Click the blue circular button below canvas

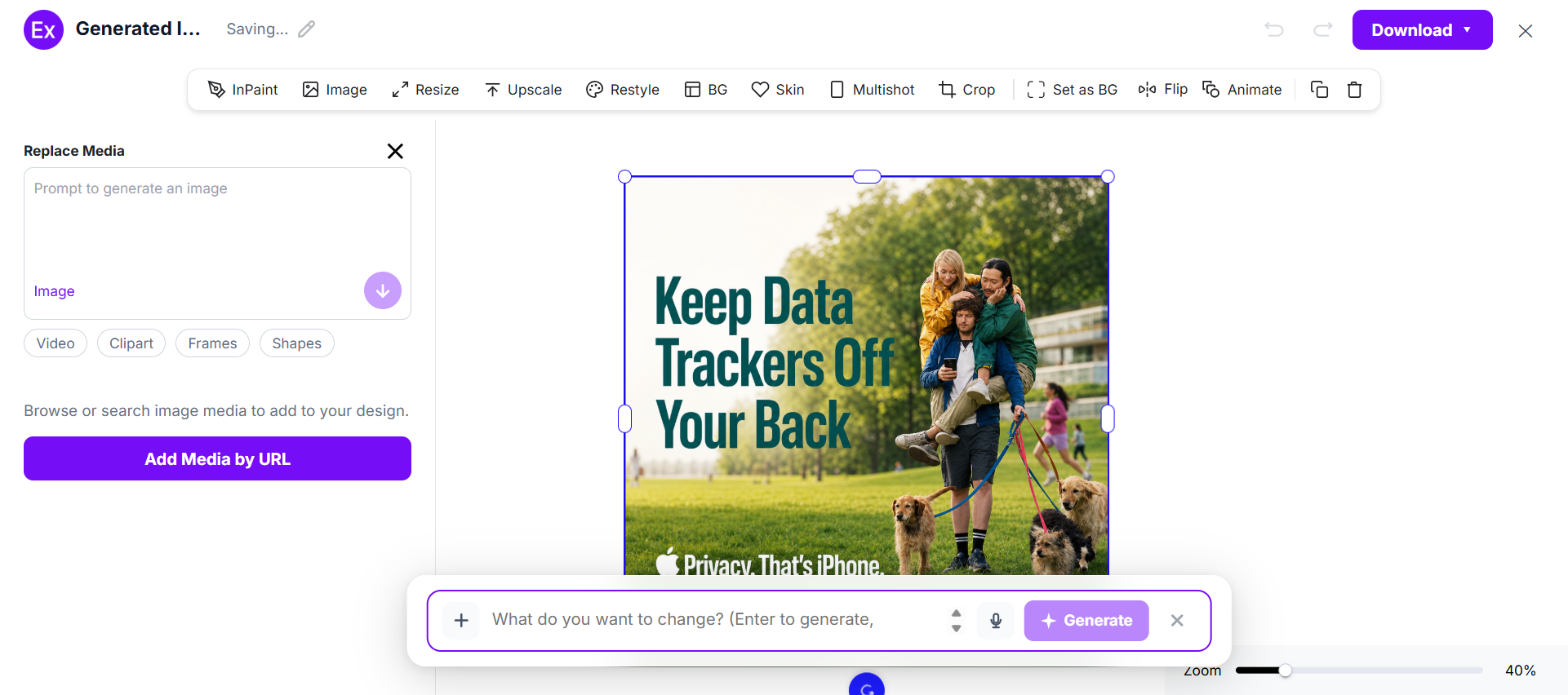coord(867,685)
